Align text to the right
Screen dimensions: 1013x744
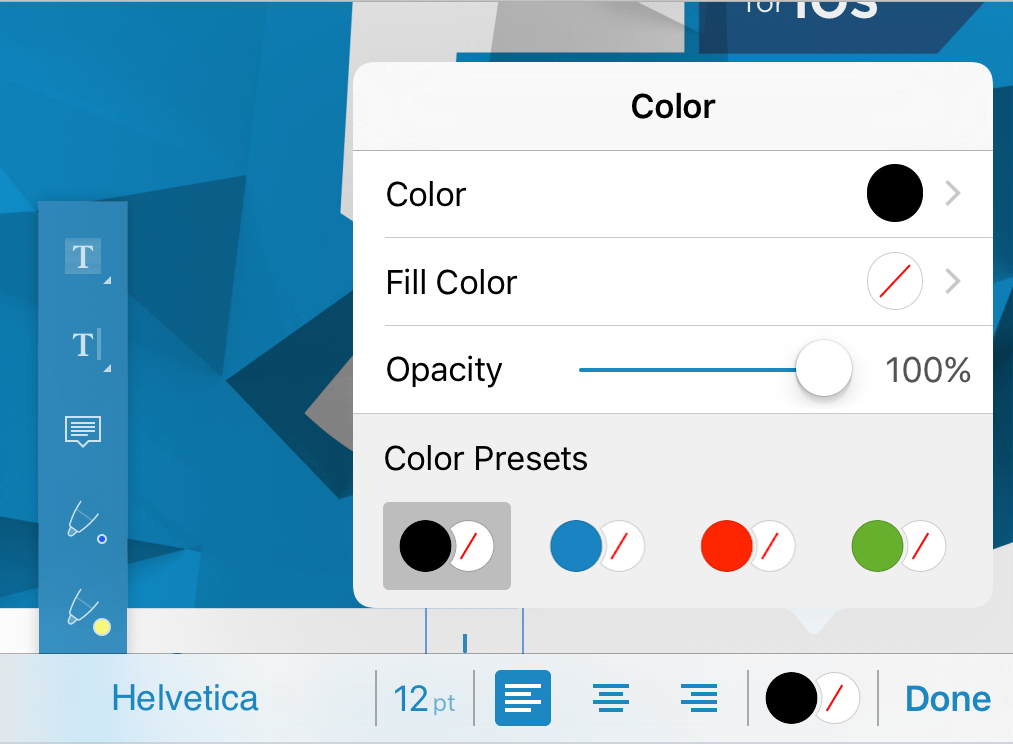(x=698, y=698)
